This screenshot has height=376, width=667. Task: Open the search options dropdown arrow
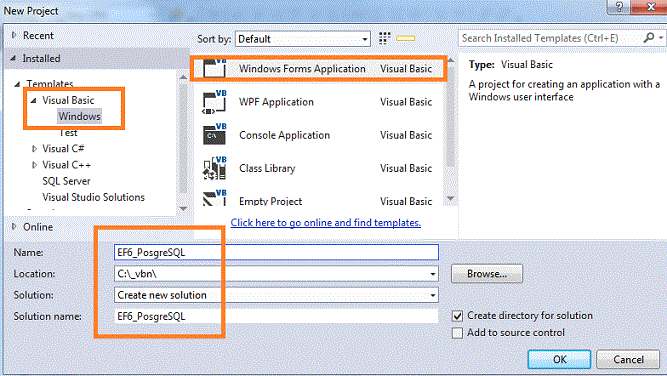click(661, 38)
